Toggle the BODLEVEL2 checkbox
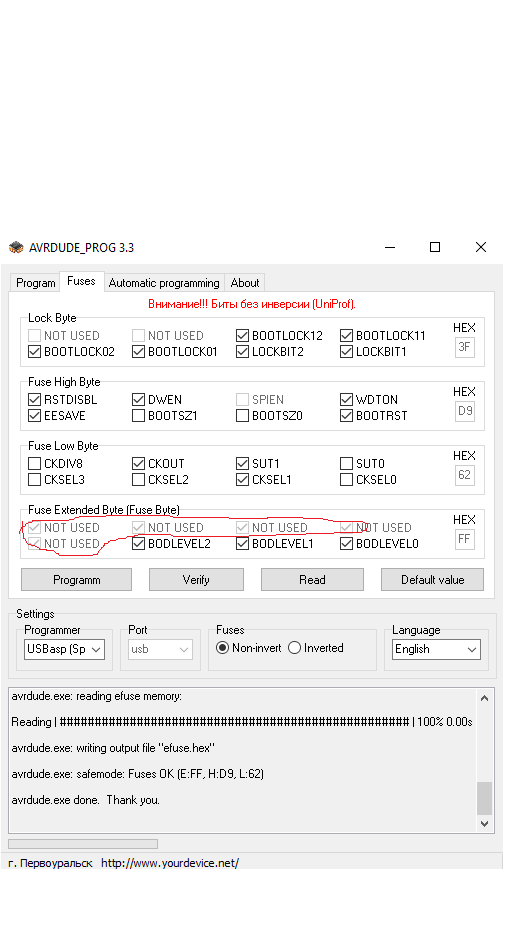 click(x=138, y=544)
